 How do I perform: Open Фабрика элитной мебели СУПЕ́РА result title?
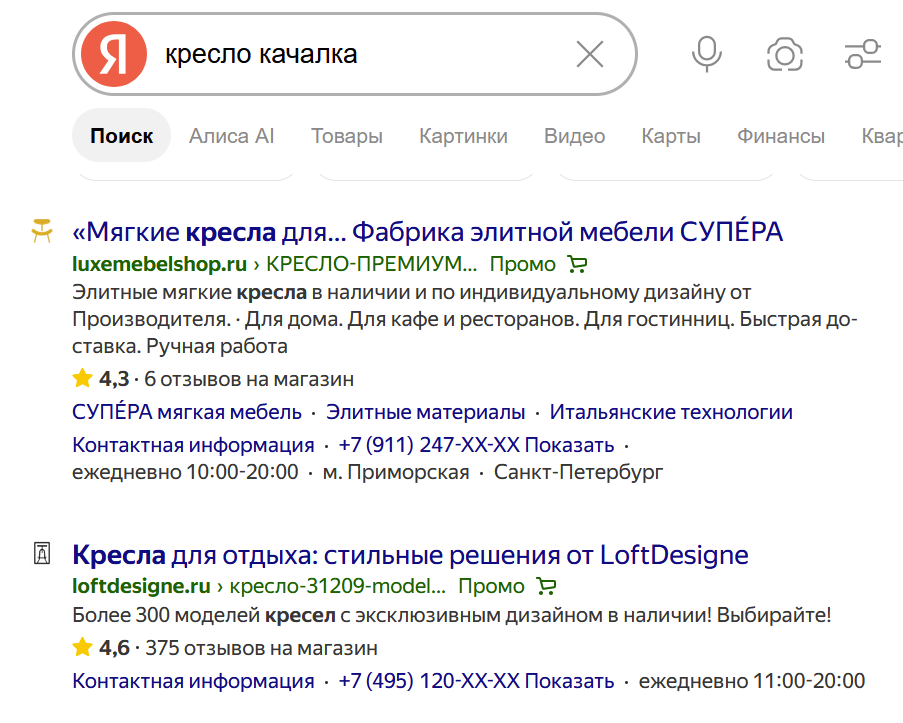click(x=427, y=232)
